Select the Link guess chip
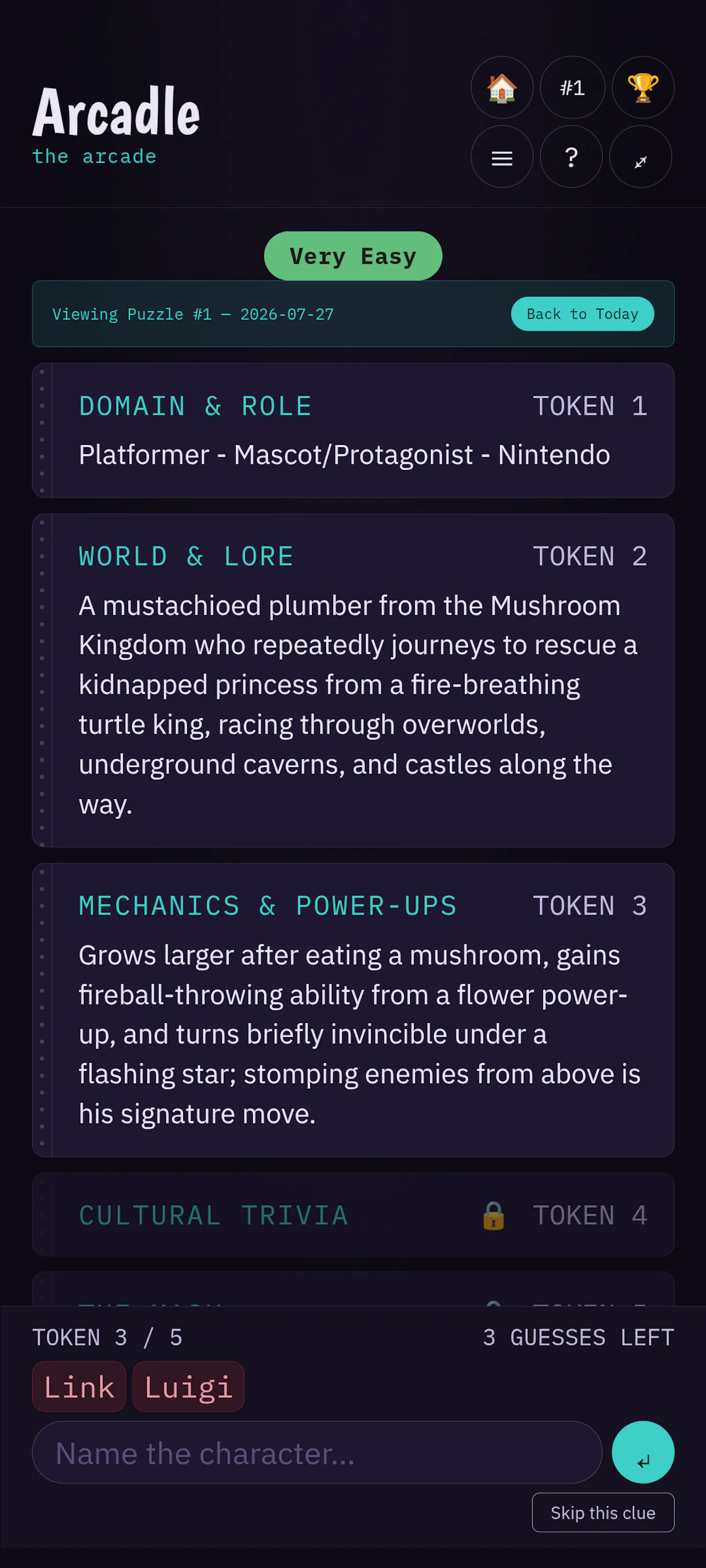This screenshot has width=706, height=1568. (x=79, y=1387)
